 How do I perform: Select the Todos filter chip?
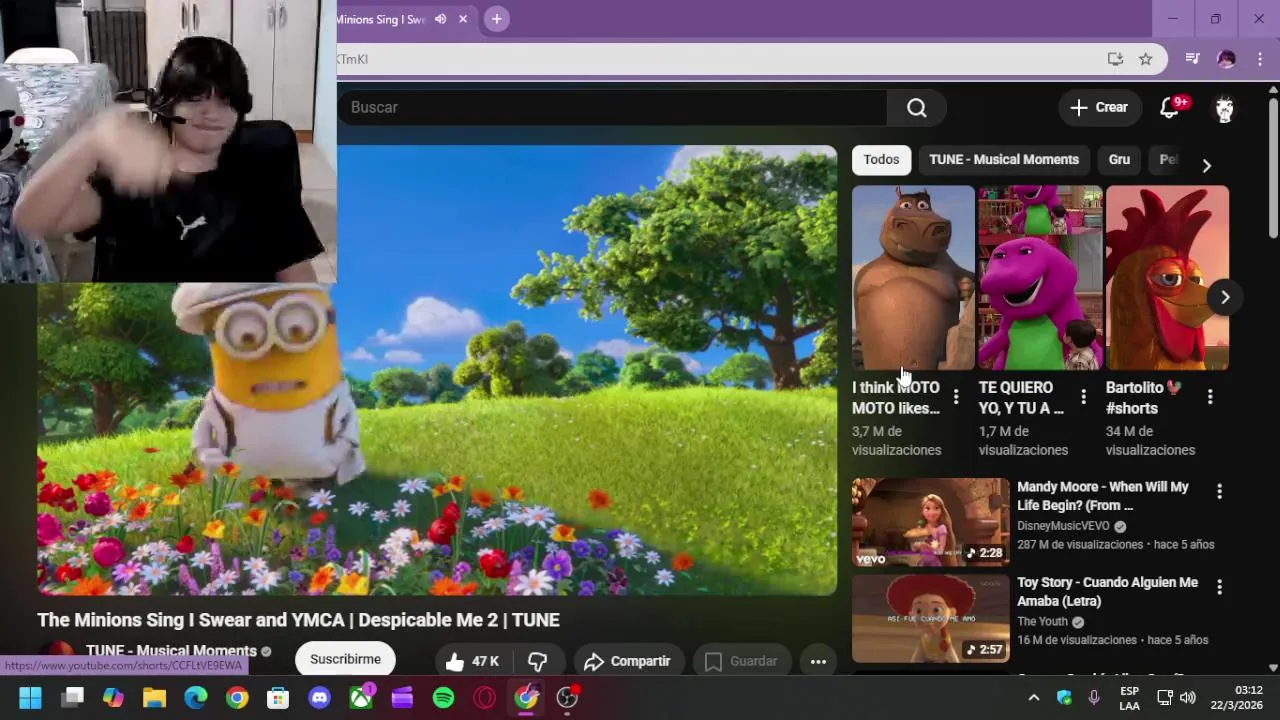click(881, 160)
